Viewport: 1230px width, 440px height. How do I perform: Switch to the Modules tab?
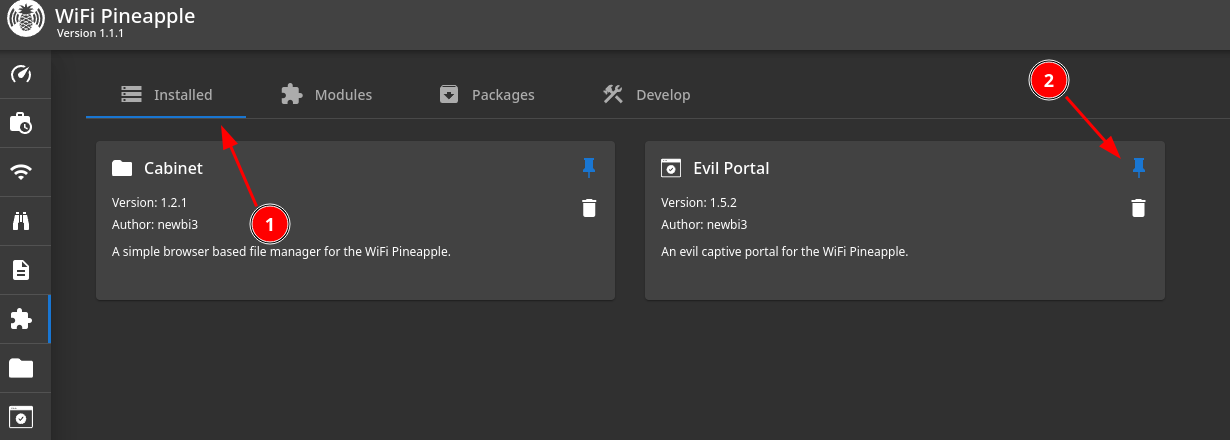coord(326,95)
